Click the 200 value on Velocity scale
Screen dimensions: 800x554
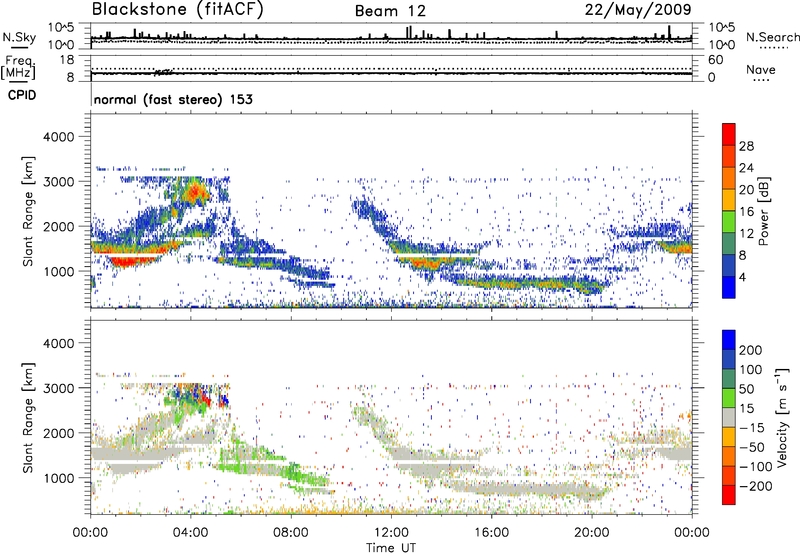point(751,350)
